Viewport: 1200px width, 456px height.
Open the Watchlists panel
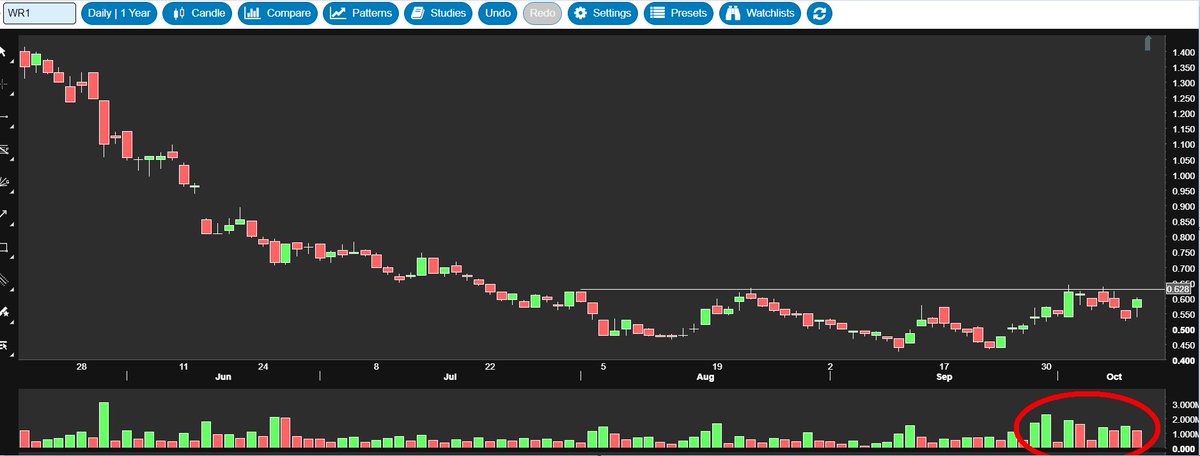(761, 14)
